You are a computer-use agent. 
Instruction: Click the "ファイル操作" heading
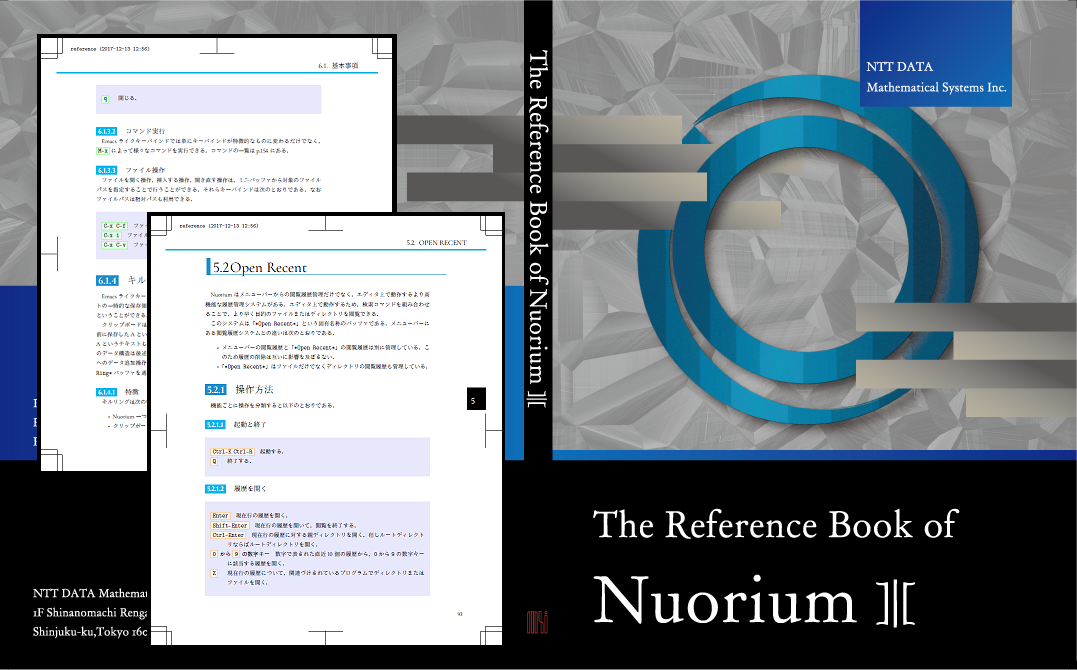(145, 170)
